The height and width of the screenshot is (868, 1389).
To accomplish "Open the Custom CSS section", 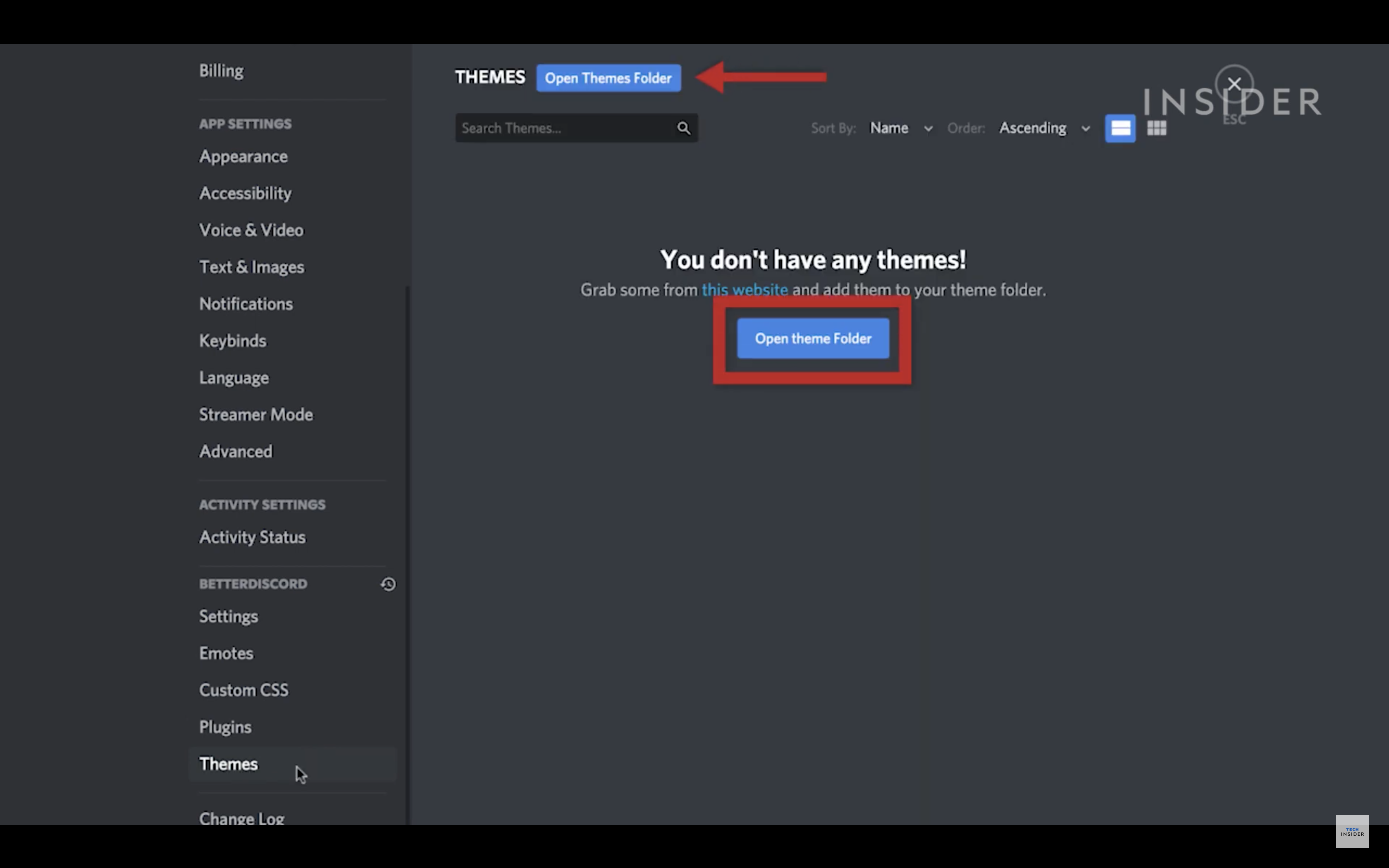I will pos(244,690).
